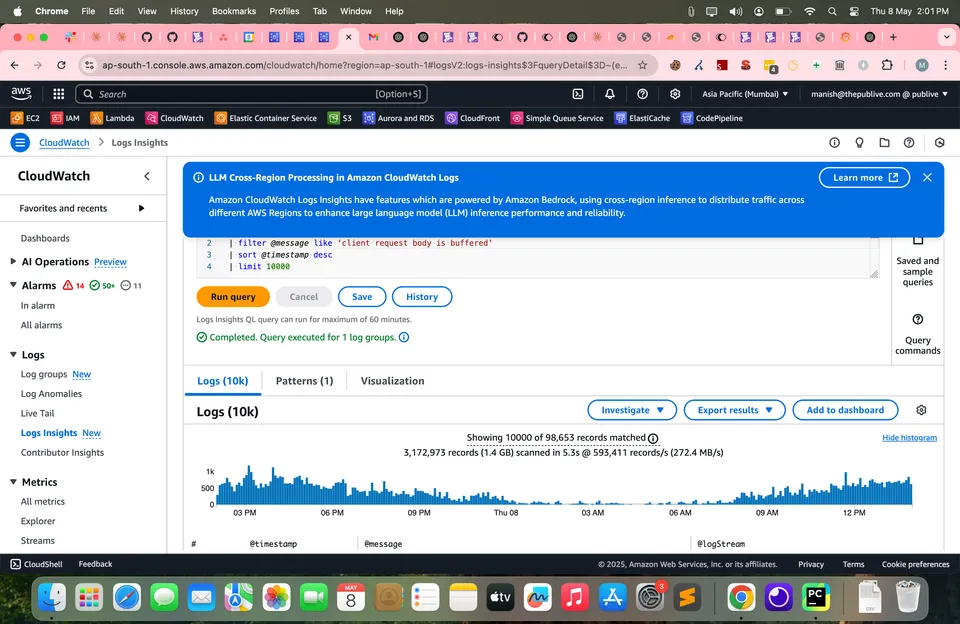Collapse the Alarms section
The height and width of the screenshot is (624, 960).
tap(13, 285)
